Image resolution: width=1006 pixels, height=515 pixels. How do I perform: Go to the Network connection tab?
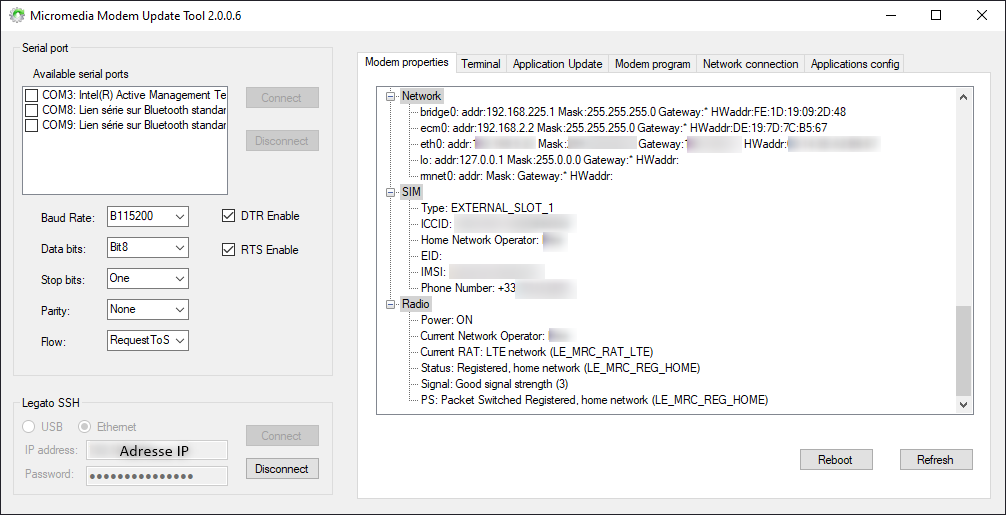pyautogui.click(x=750, y=64)
